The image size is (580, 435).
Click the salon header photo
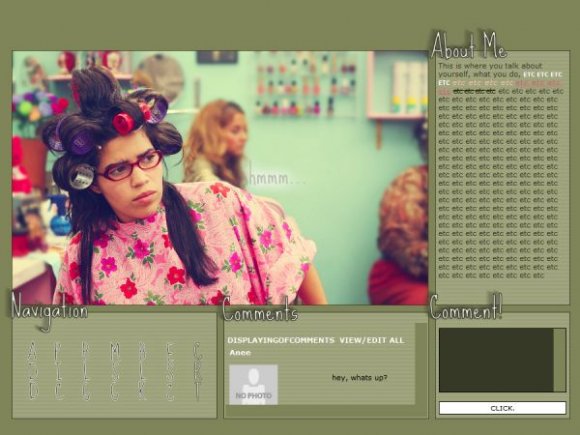[220, 178]
